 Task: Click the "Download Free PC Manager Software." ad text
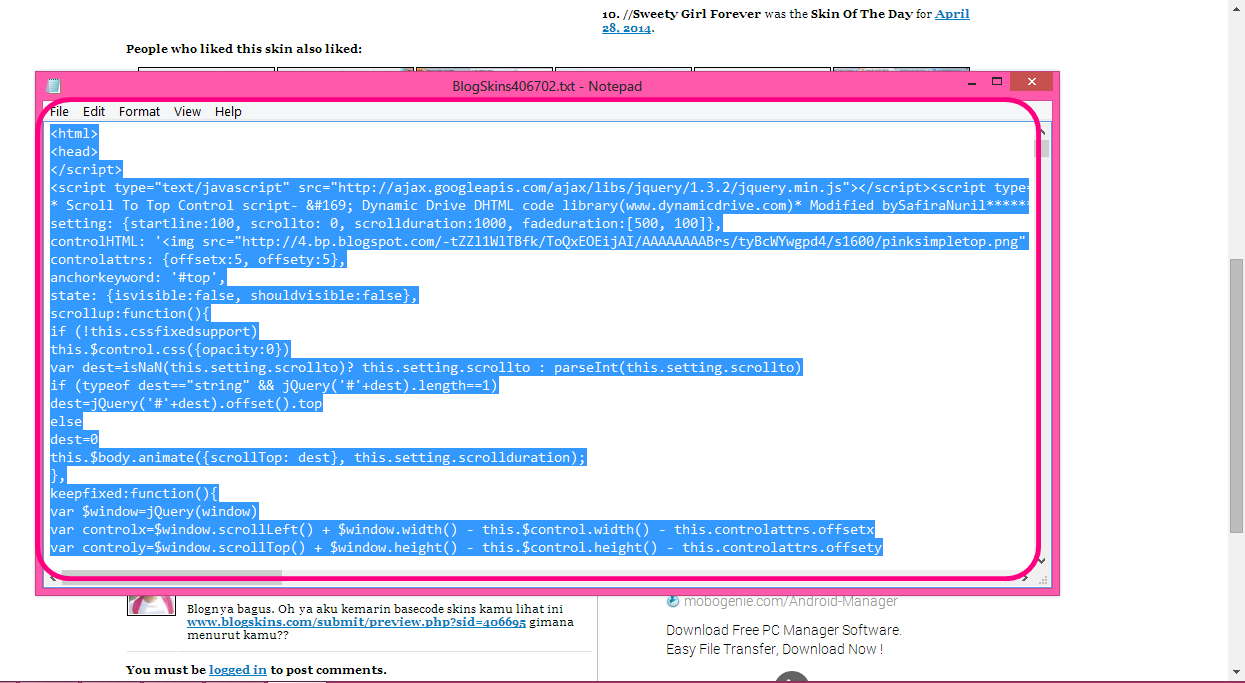point(784,630)
